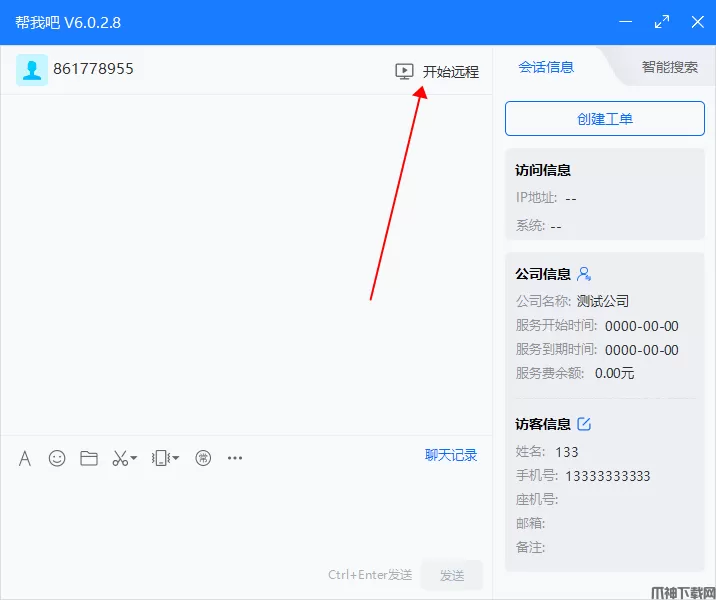Open the 聊天记录 chat history link
Screen dimensions: 716x600
pyautogui.click(x=451, y=455)
